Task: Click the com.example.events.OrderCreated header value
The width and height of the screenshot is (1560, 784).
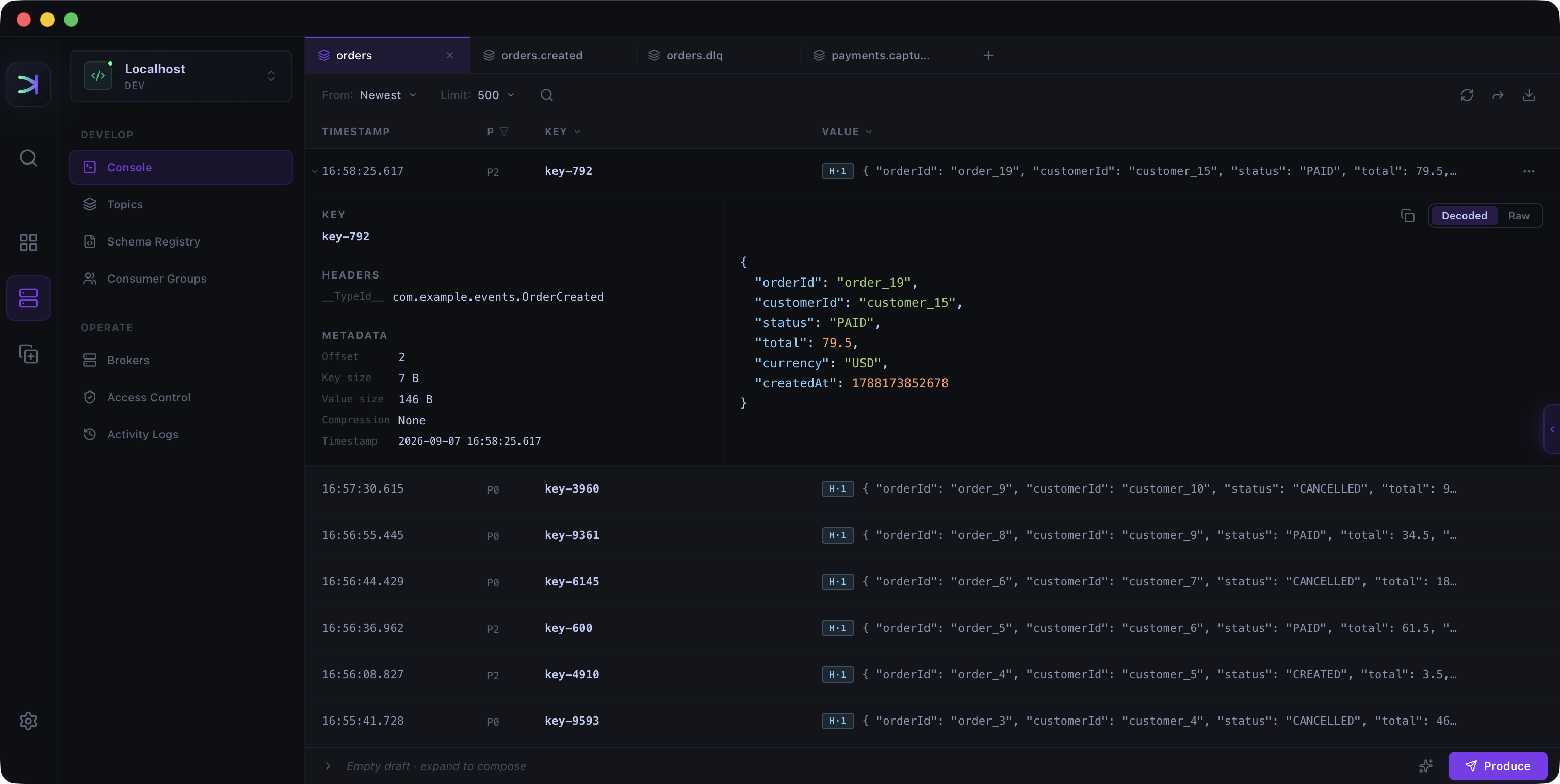Action: 498,297
